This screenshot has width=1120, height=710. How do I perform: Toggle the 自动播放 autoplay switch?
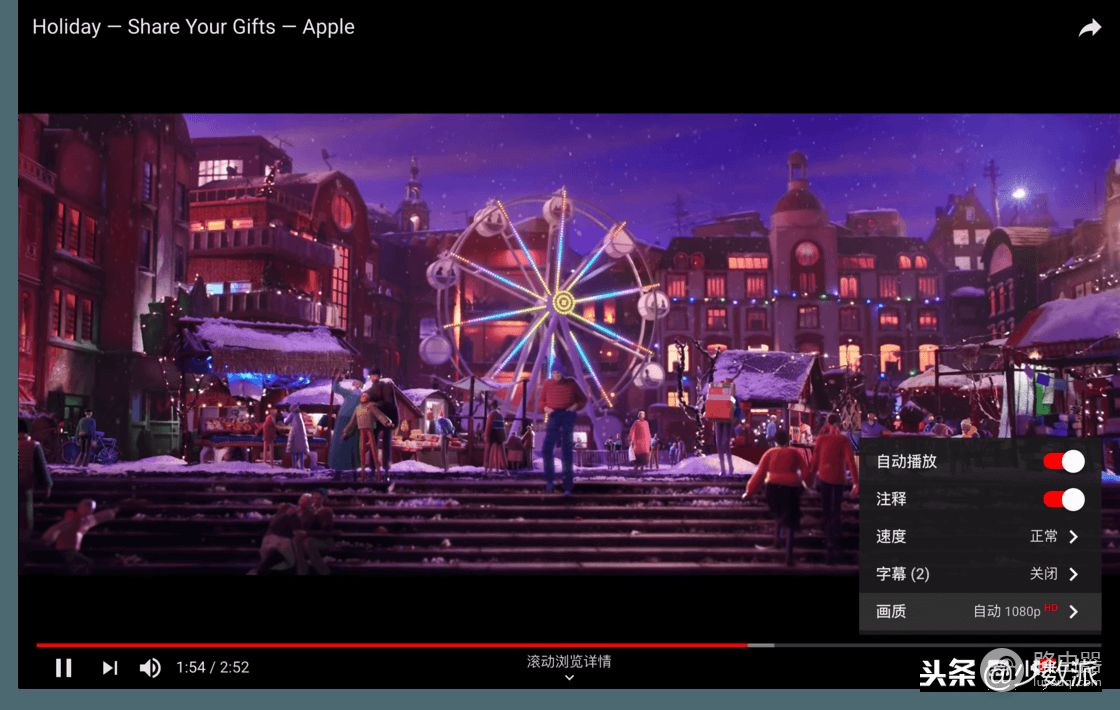[x=1064, y=461]
